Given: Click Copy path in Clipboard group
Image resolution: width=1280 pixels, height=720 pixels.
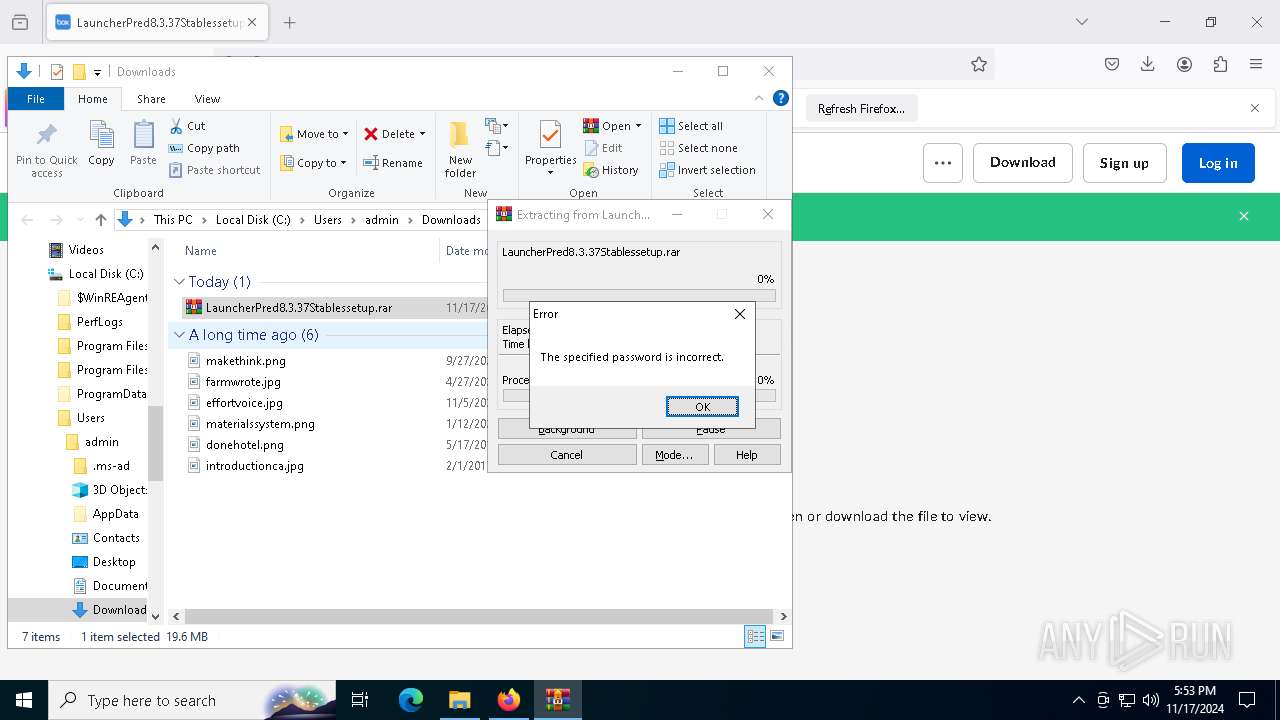Looking at the screenshot, I should 204,148.
